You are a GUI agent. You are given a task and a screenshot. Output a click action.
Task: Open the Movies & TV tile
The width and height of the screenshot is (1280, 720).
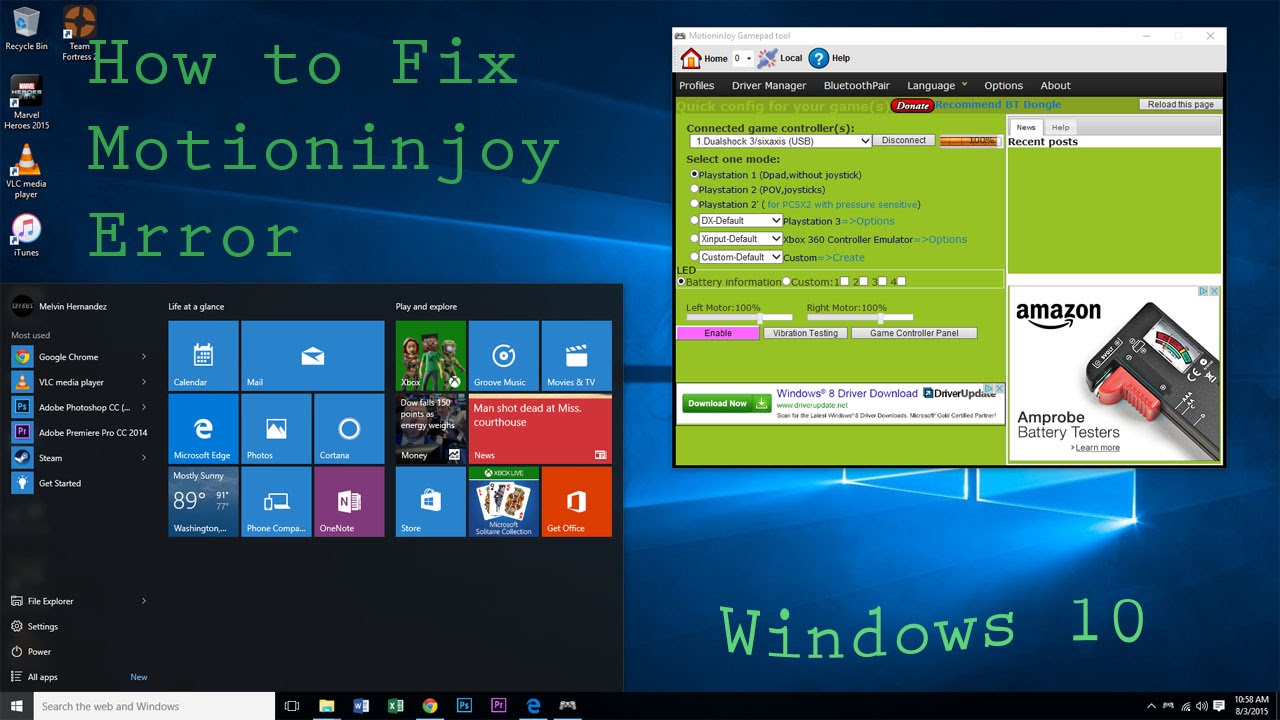tap(576, 356)
